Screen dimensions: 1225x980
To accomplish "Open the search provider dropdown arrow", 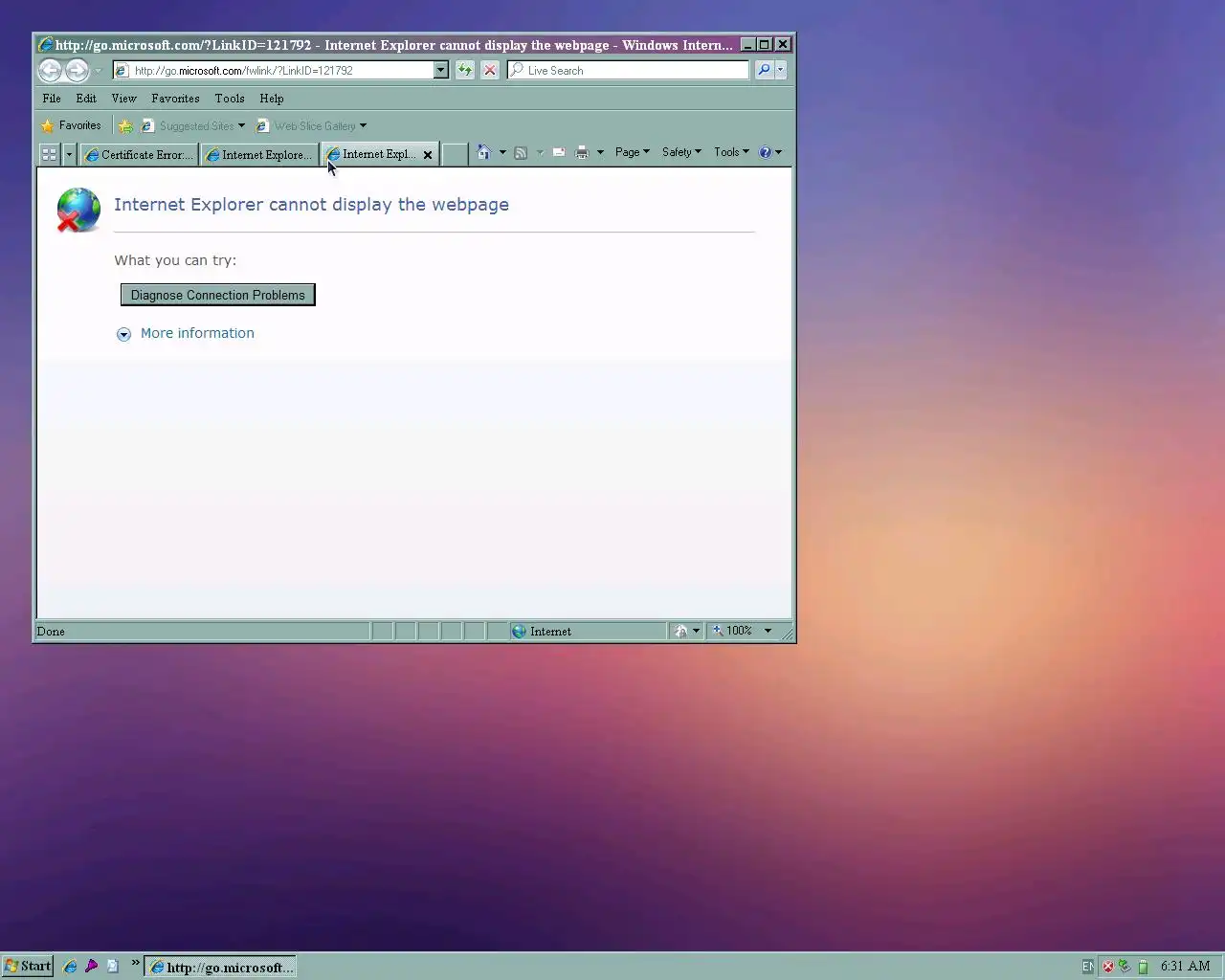I will (781, 70).
